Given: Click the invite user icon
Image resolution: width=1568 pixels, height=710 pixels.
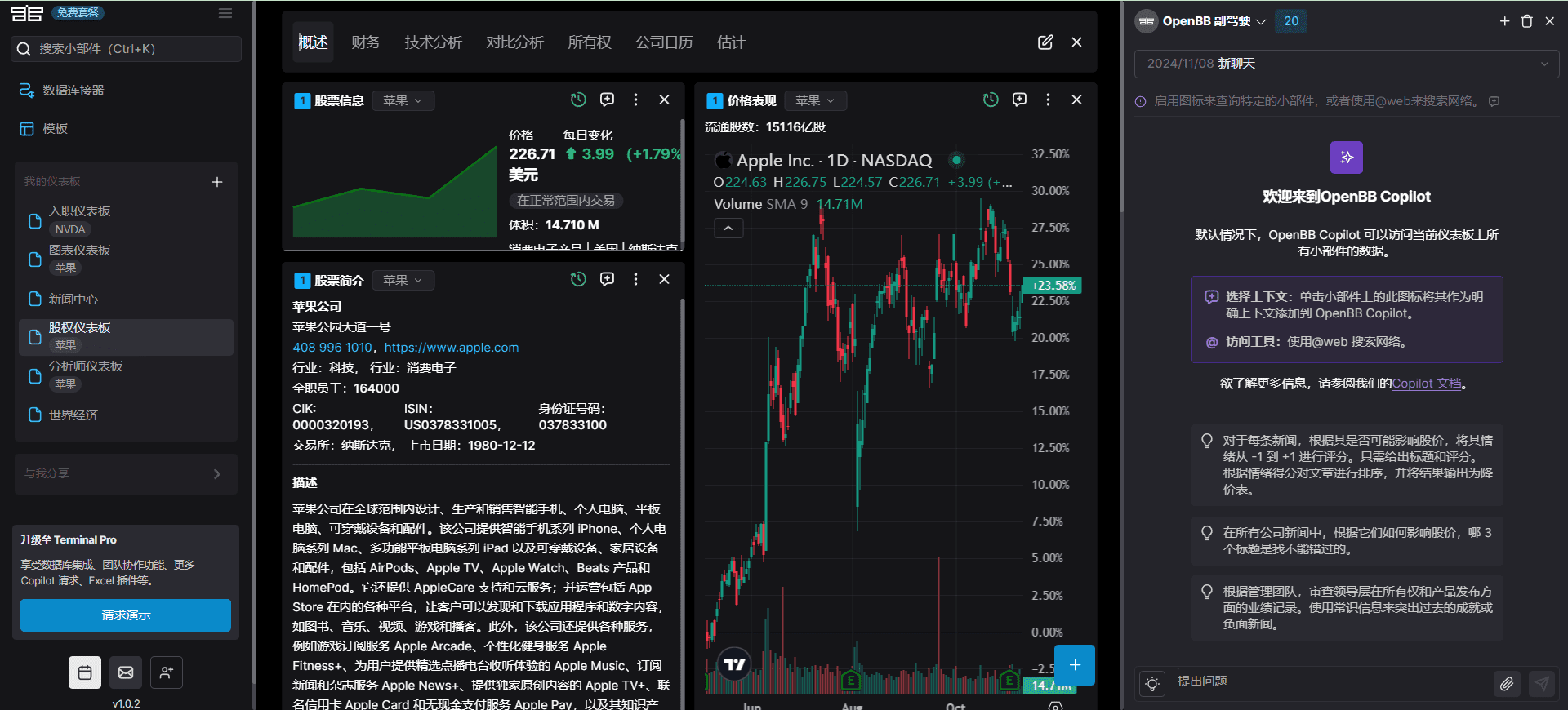Looking at the screenshot, I should pyautogui.click(x=167, y=672).
